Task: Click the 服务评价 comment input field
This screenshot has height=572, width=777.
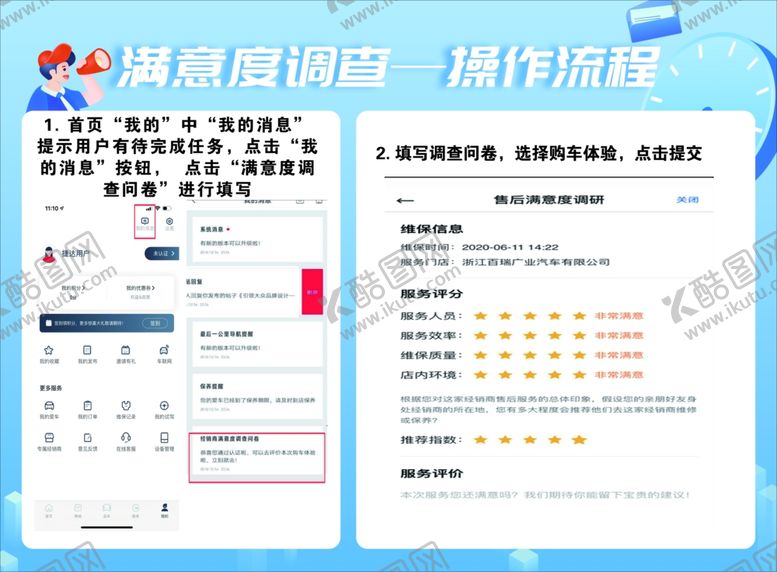Action: coord(545,495)
